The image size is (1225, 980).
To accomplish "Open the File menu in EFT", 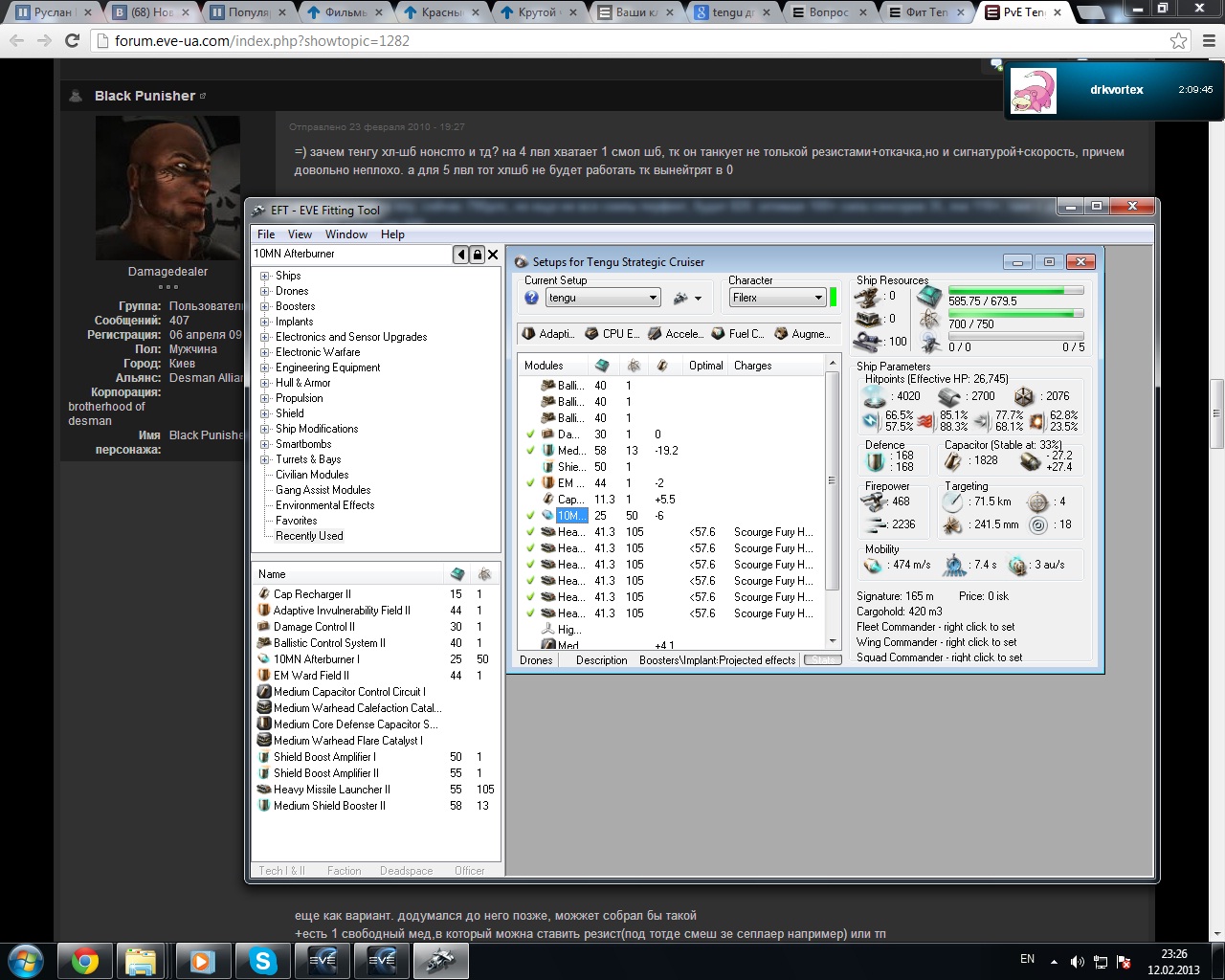I will click(266, 234).
